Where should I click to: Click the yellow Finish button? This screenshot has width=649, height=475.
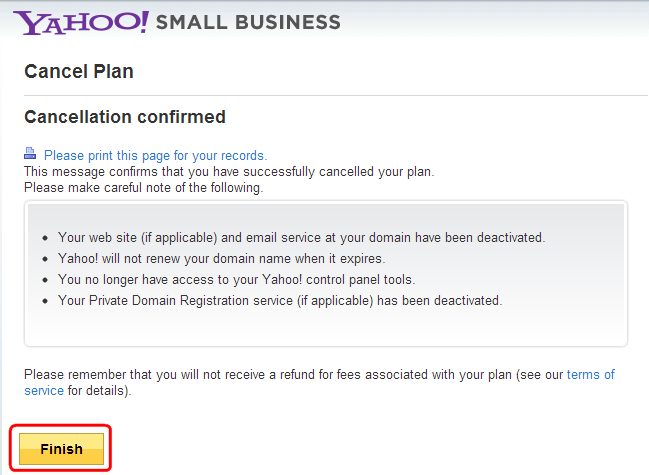point(61,449)
